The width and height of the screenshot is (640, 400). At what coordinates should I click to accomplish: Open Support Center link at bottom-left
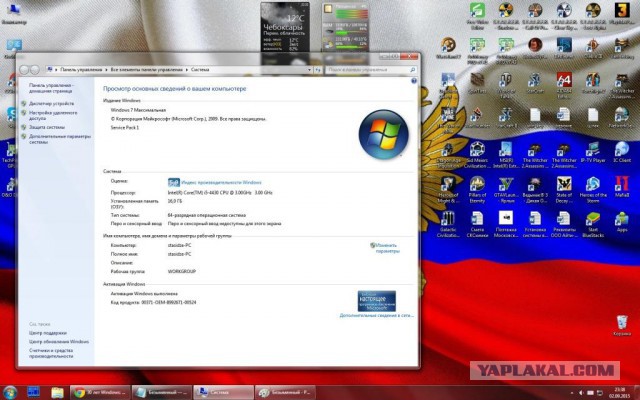(x=48, y=333)
